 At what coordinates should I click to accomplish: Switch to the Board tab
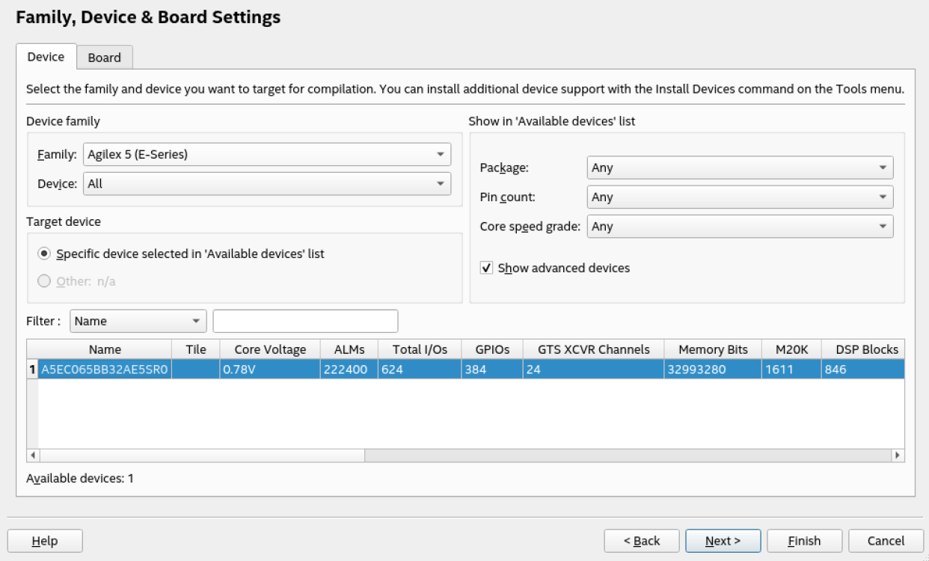[x=104, y=57]
